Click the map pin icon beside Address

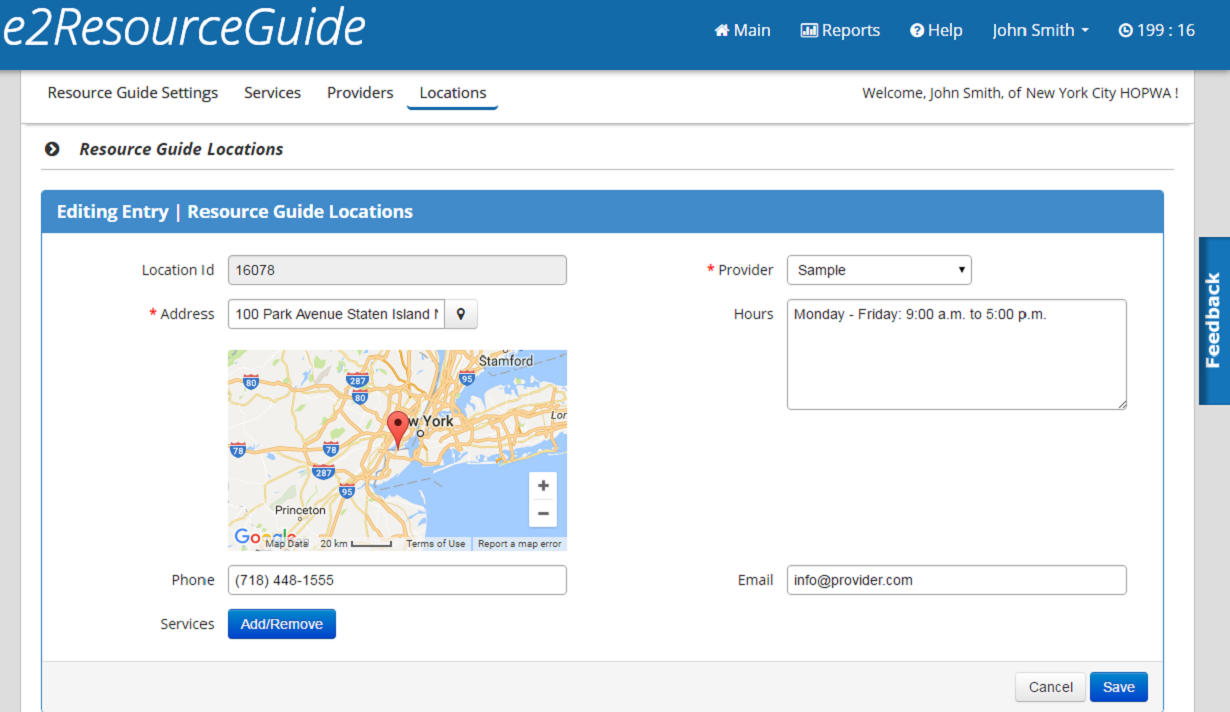[461, 314]
